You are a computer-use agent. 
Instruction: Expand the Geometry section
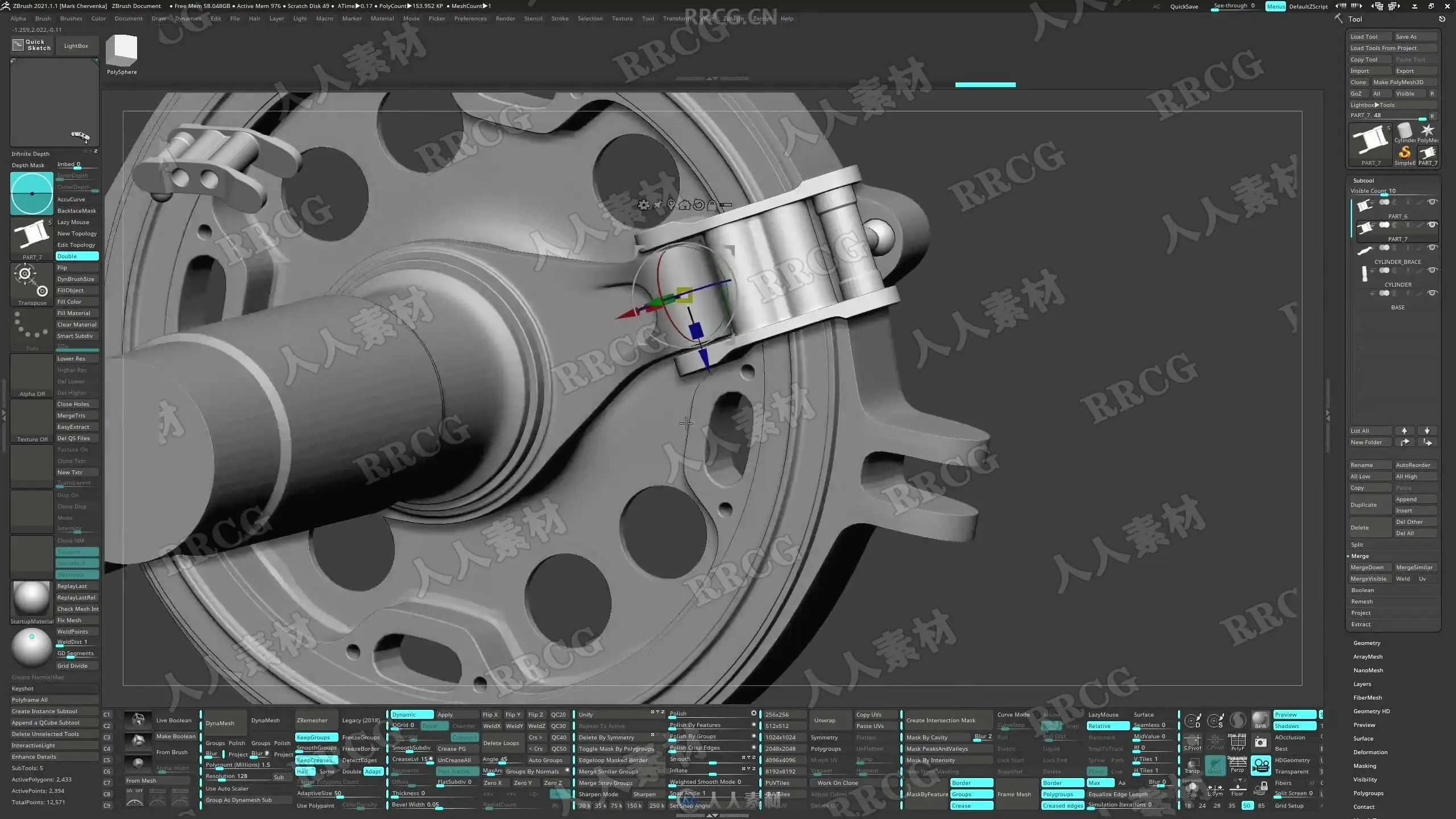tap(1367, 643)
